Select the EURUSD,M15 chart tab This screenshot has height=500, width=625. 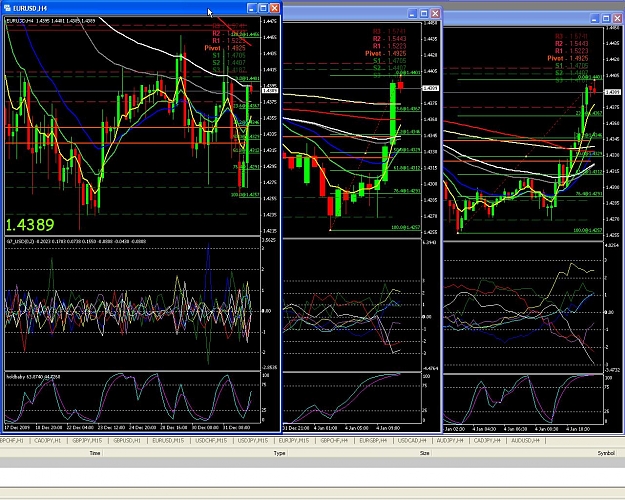pyautogui.click(x=168, y=441)
